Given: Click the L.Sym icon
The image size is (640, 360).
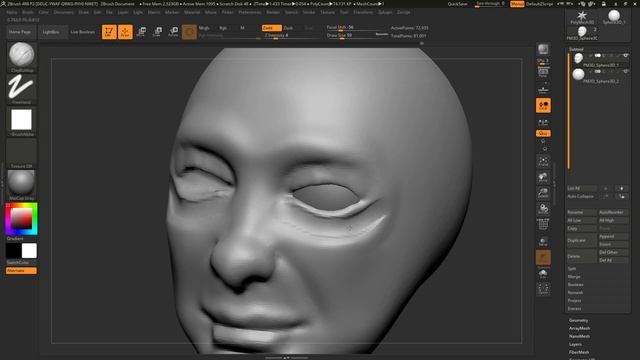Looking at the screenshot, I should (x=543, y=122).
